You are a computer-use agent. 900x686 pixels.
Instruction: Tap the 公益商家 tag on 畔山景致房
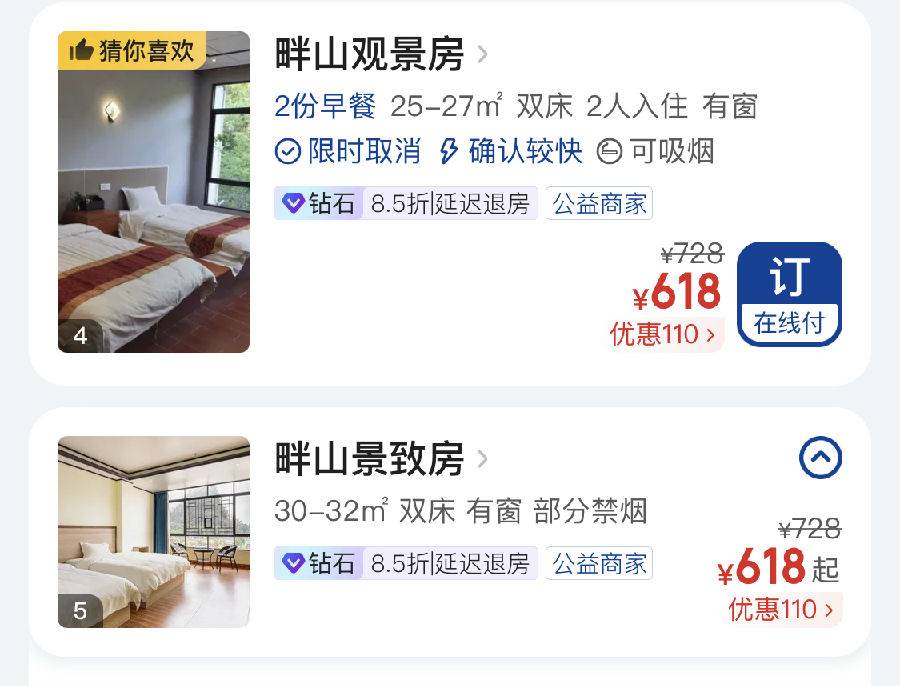click(x=599, y=563)
